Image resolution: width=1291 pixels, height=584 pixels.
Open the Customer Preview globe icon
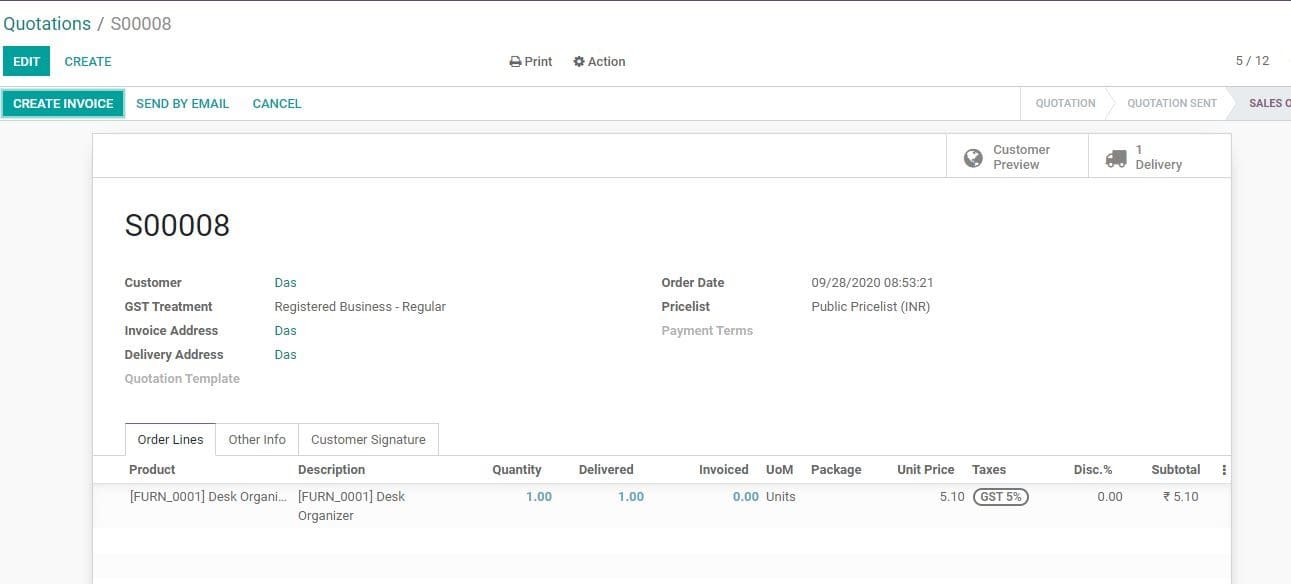[973, 156]
